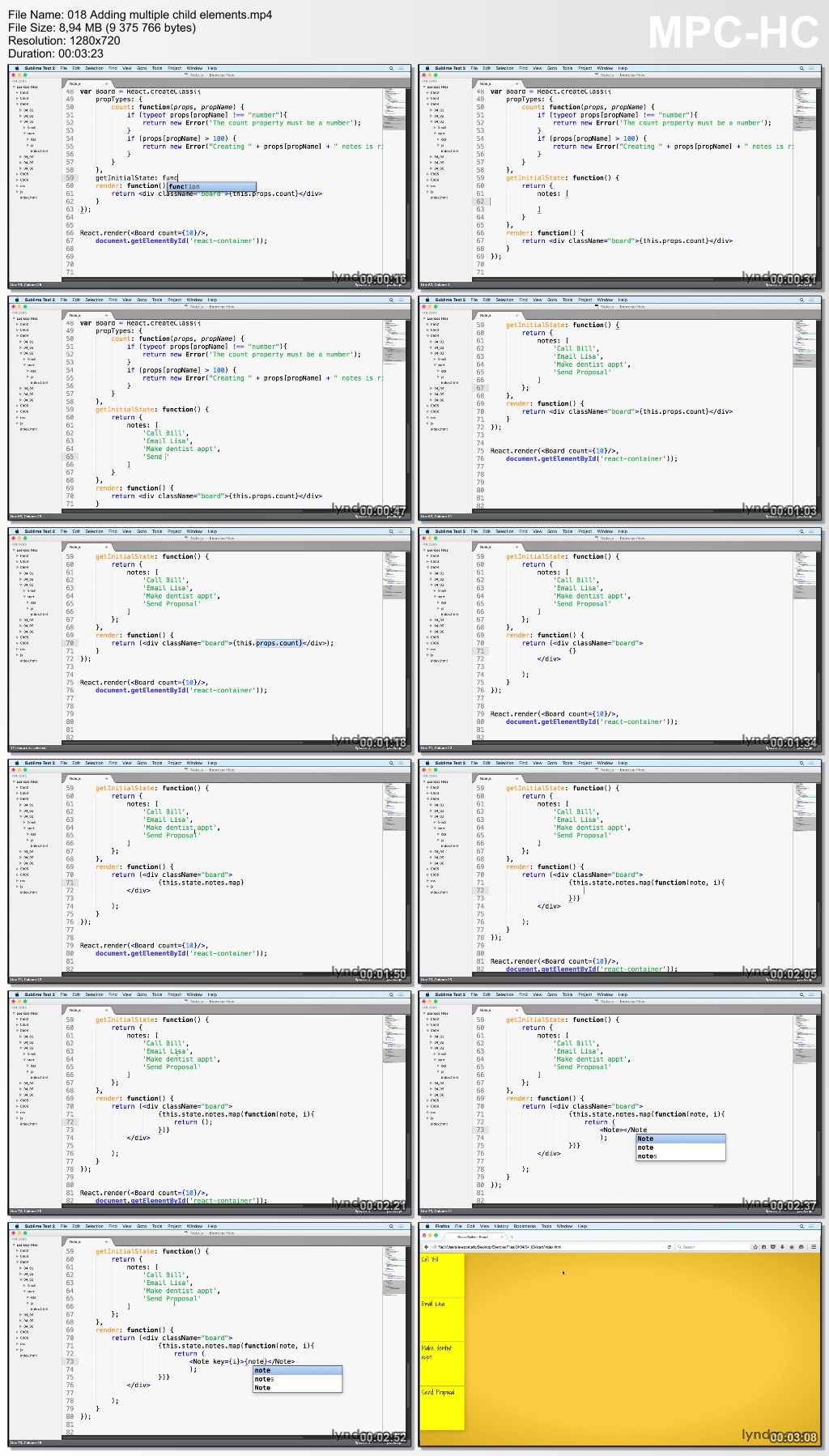This screenshot has width=829, height=1456.
Task: Select 'notes' suggestion in 00:02:37 frame popup
Action: [680, 1156]
